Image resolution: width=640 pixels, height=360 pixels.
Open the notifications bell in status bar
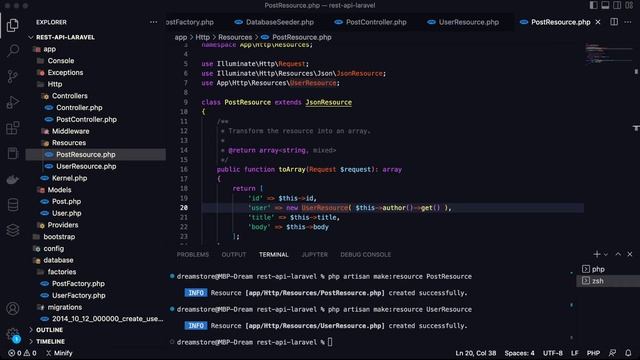(x=628, y=353)
